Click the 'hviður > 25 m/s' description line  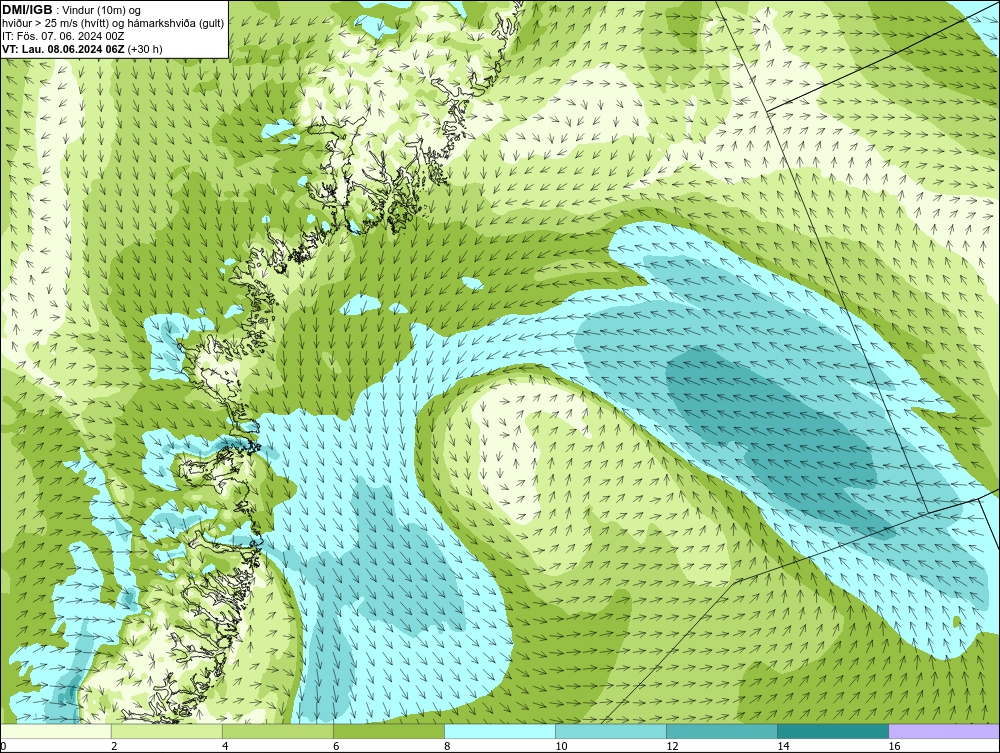pyautogui.click(x=113, y=24)
